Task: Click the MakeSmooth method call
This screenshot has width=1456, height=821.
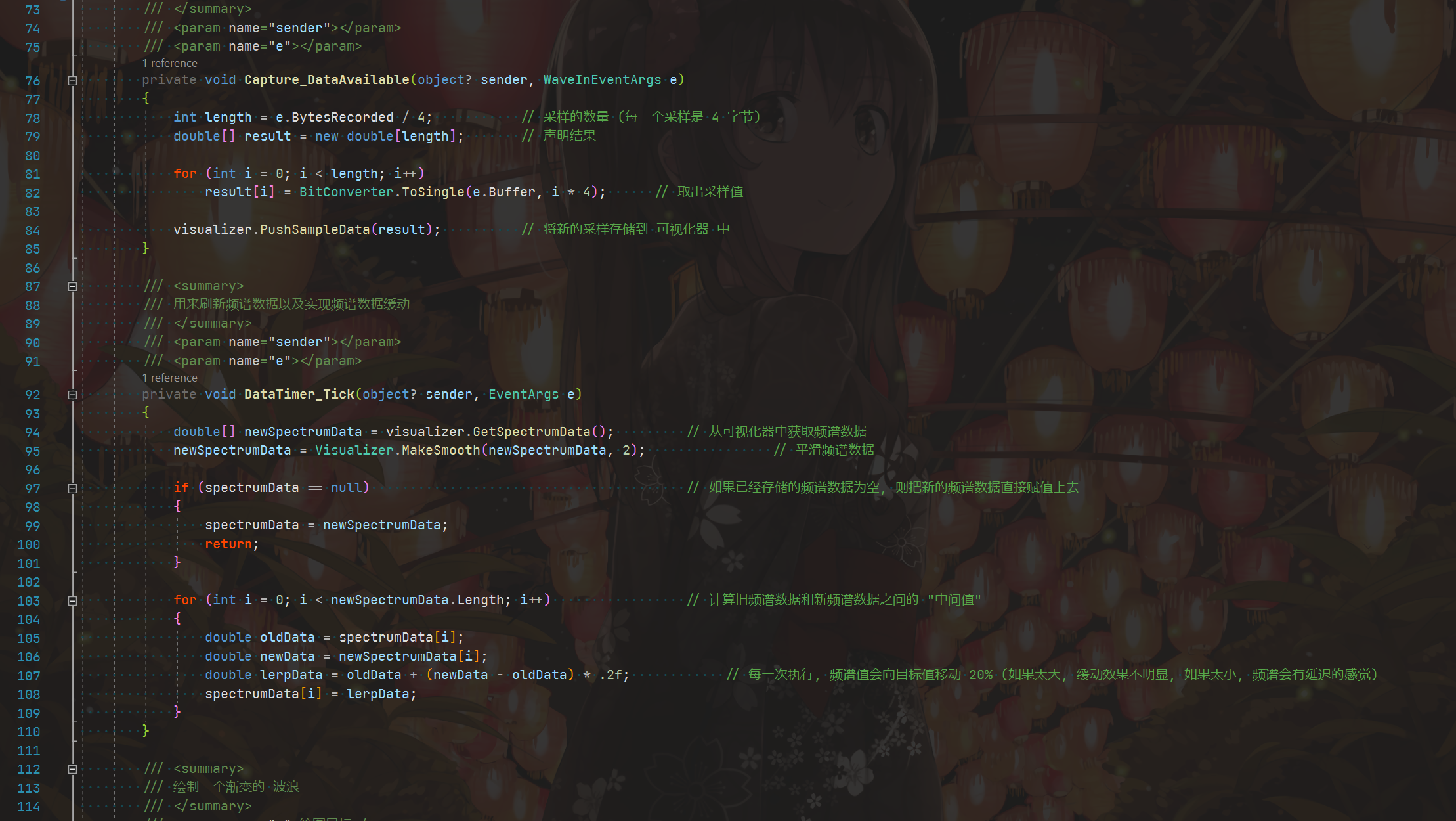Action: coord(440,451)
